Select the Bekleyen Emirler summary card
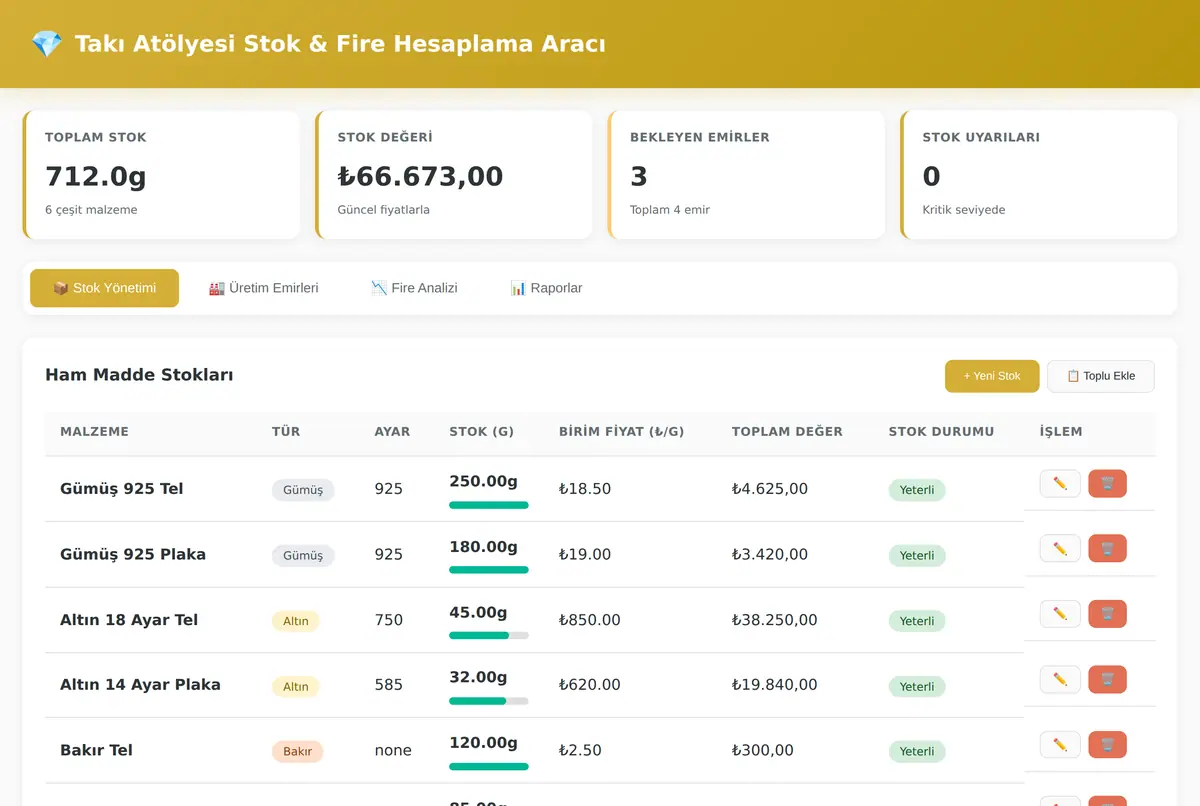 tap(746, 175)
